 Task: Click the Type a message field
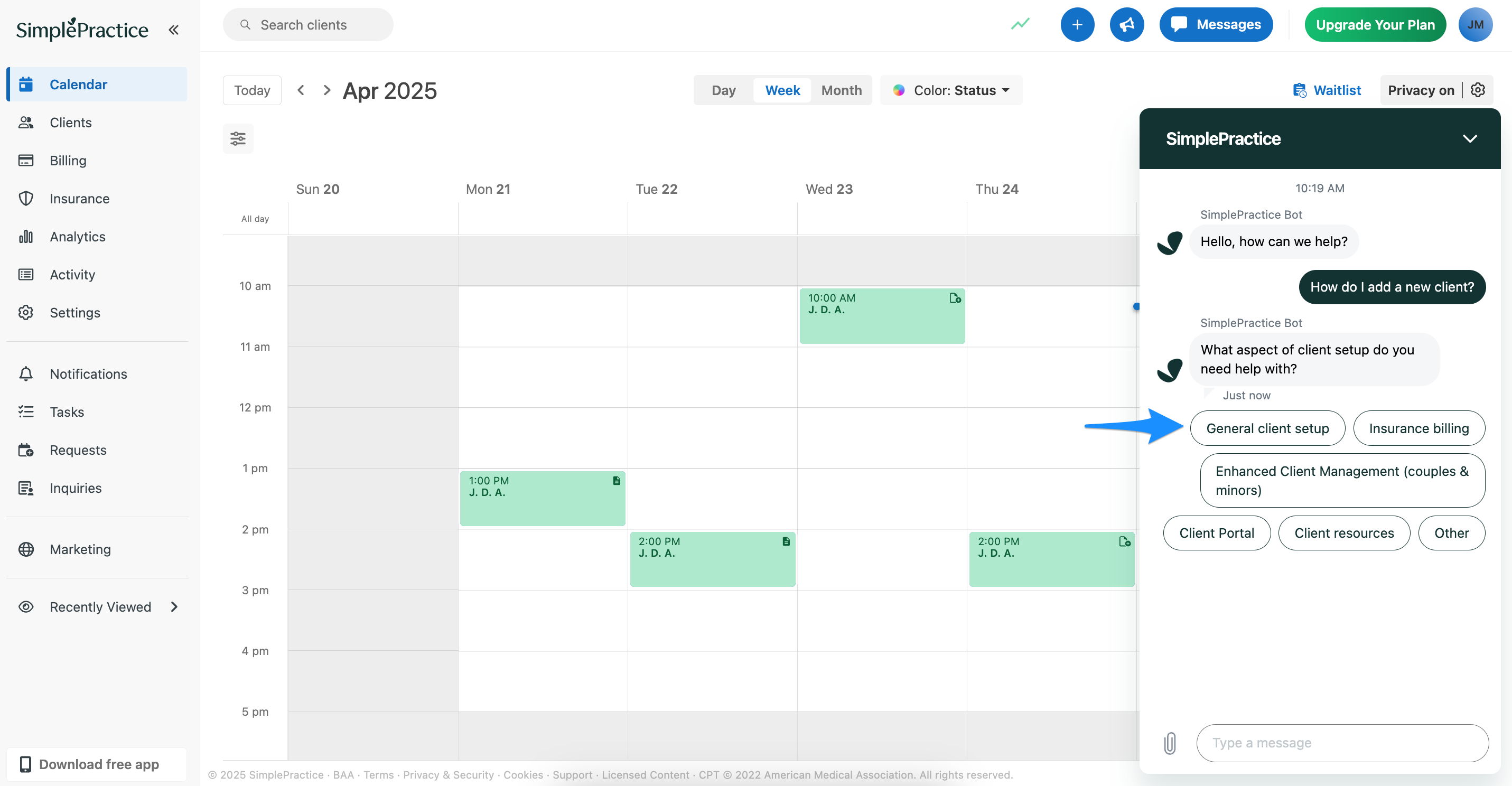[1342, 743]
